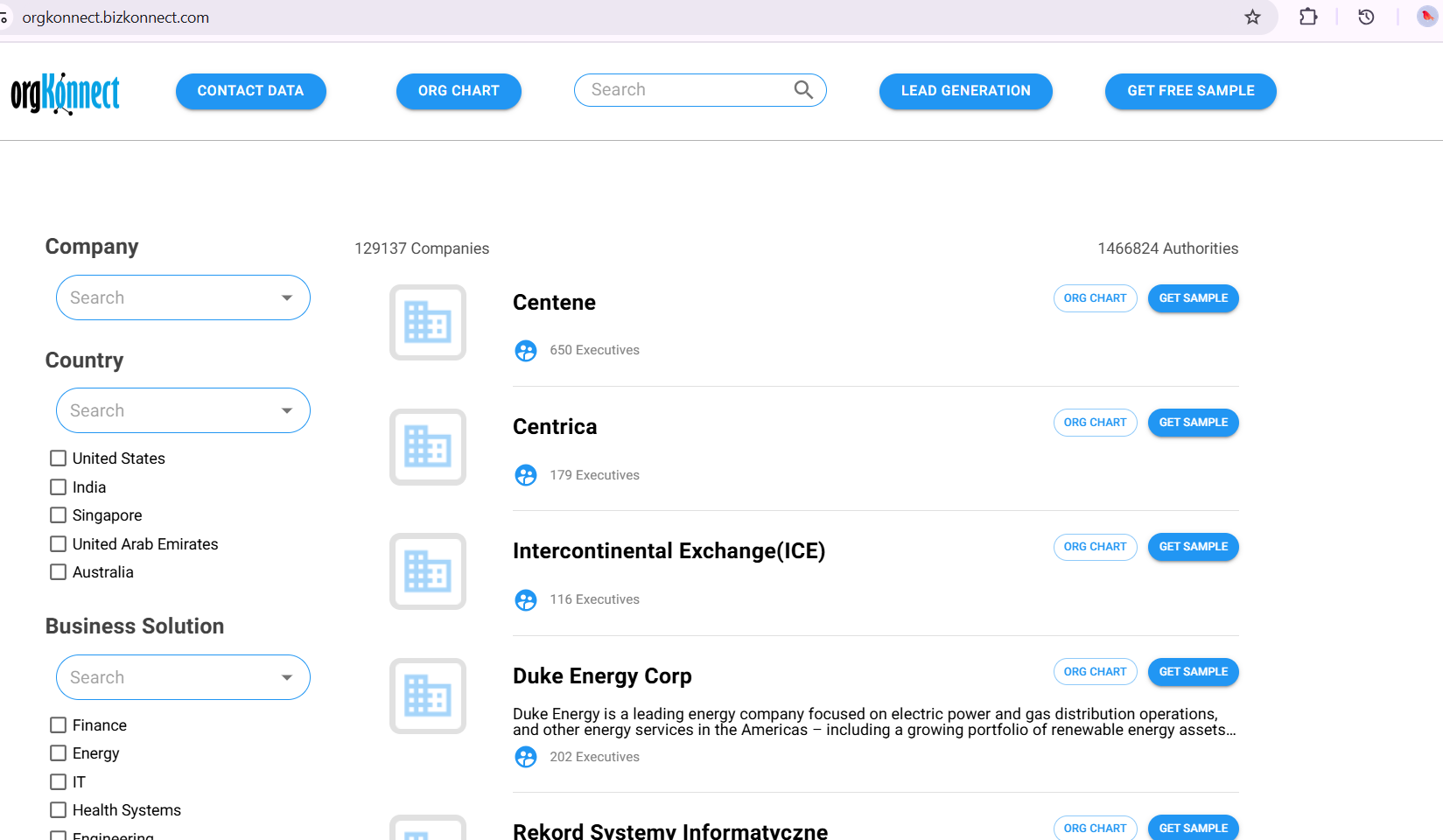Click the orgKonnect logo

[66, 93]
